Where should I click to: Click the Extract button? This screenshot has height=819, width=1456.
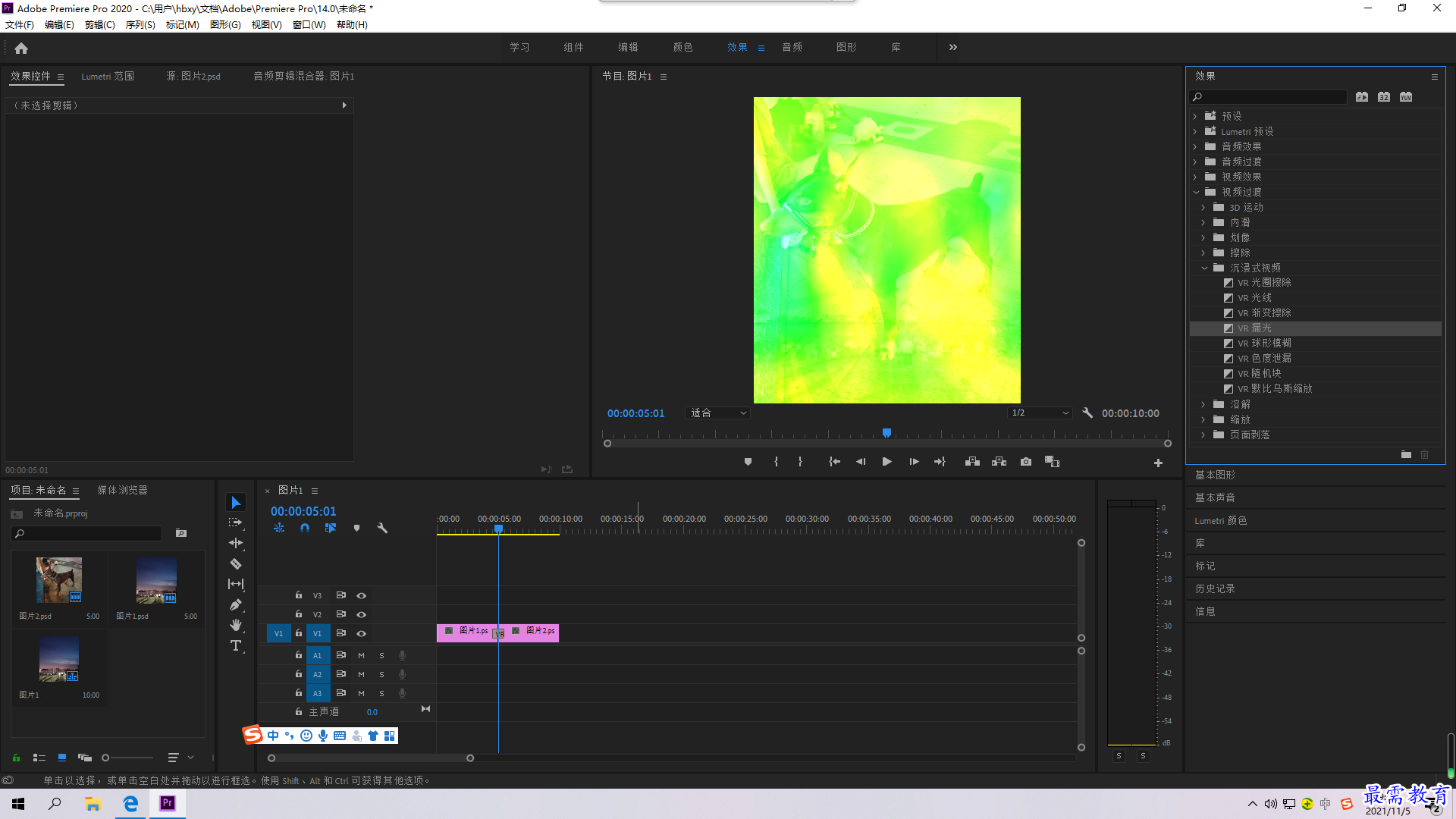pos(999,462)
